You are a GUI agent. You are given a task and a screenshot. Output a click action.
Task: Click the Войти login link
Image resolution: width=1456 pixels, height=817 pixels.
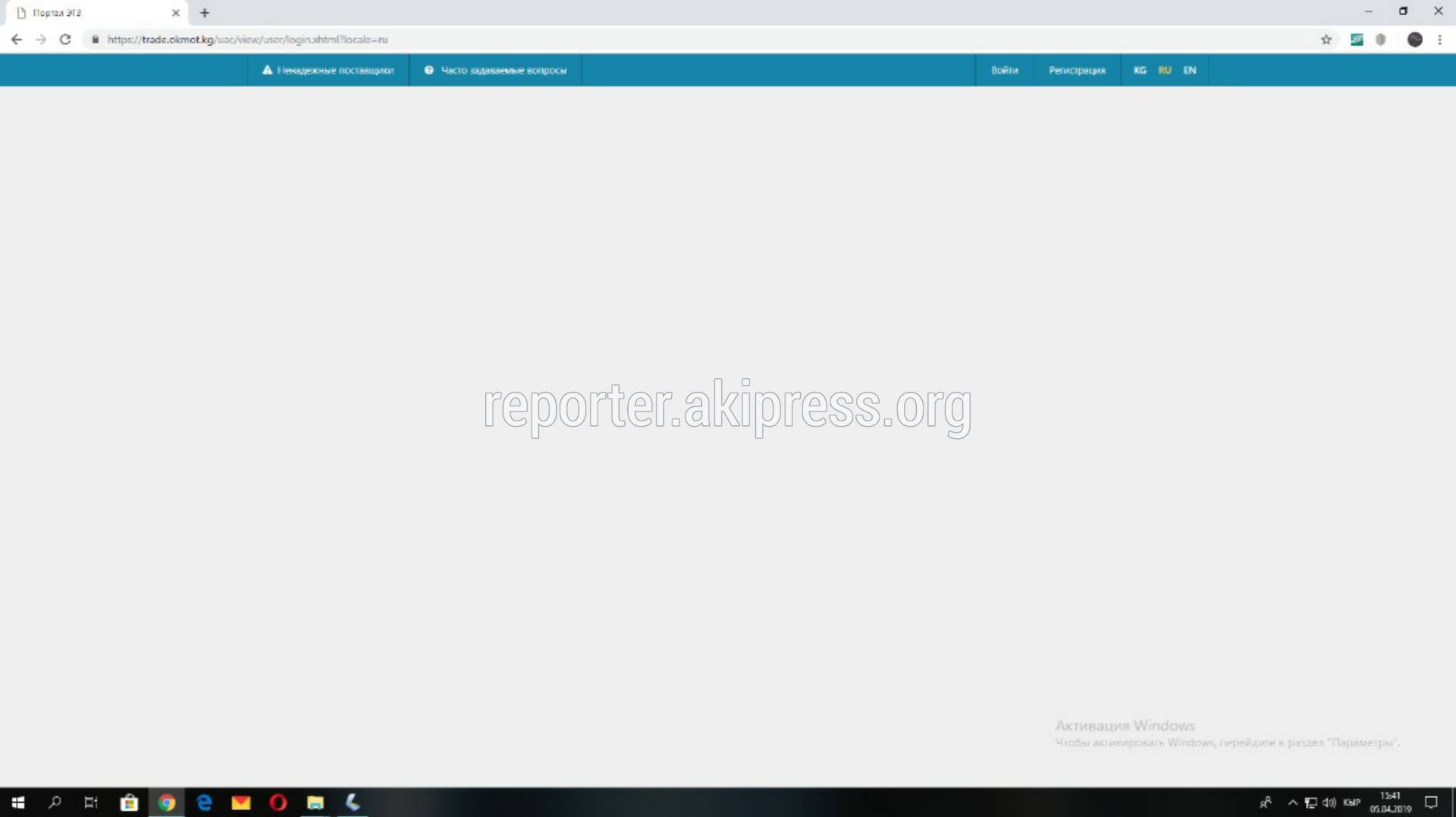1004,70
